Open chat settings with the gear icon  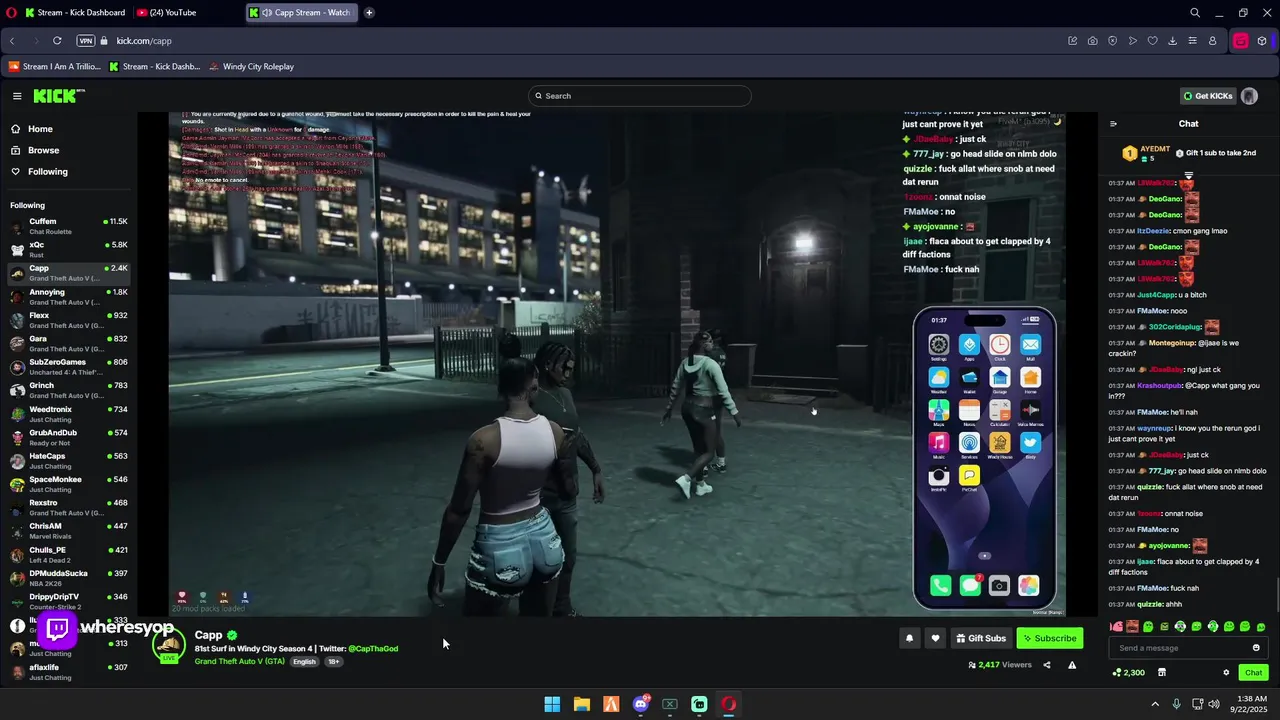coord(1226,673)
